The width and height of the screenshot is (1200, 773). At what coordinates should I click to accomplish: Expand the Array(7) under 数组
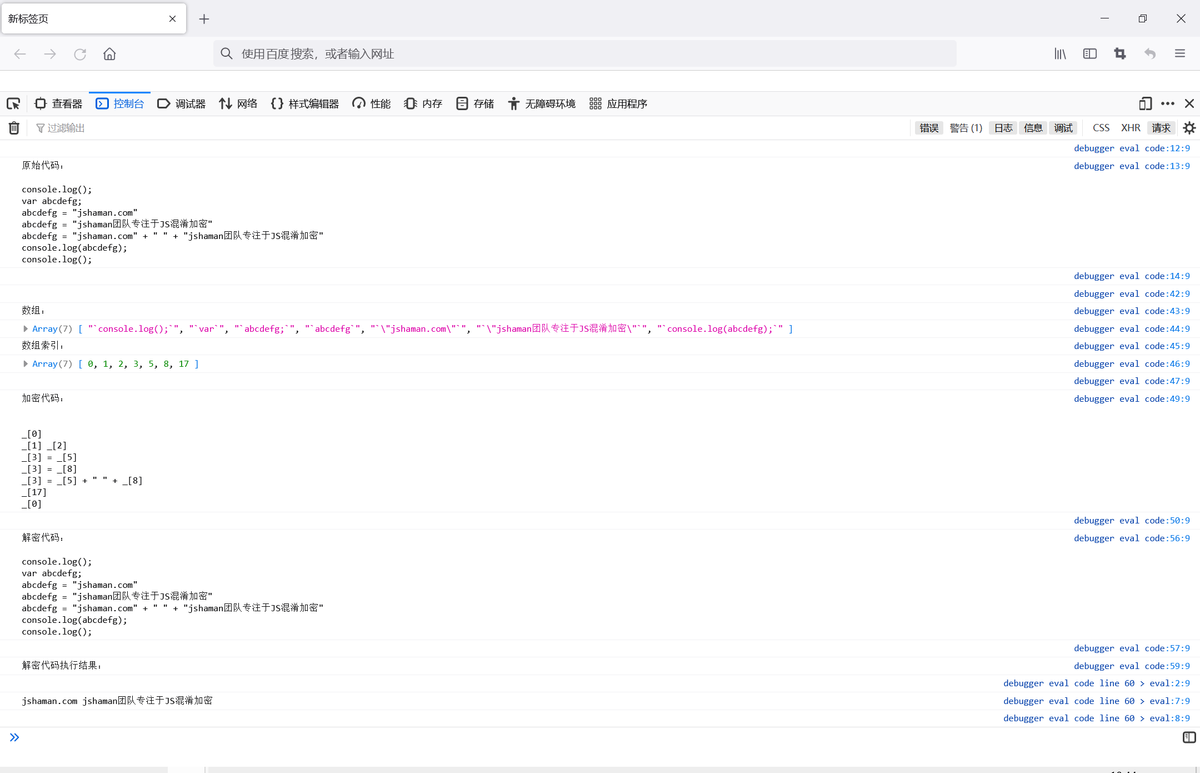click(25, 328)
